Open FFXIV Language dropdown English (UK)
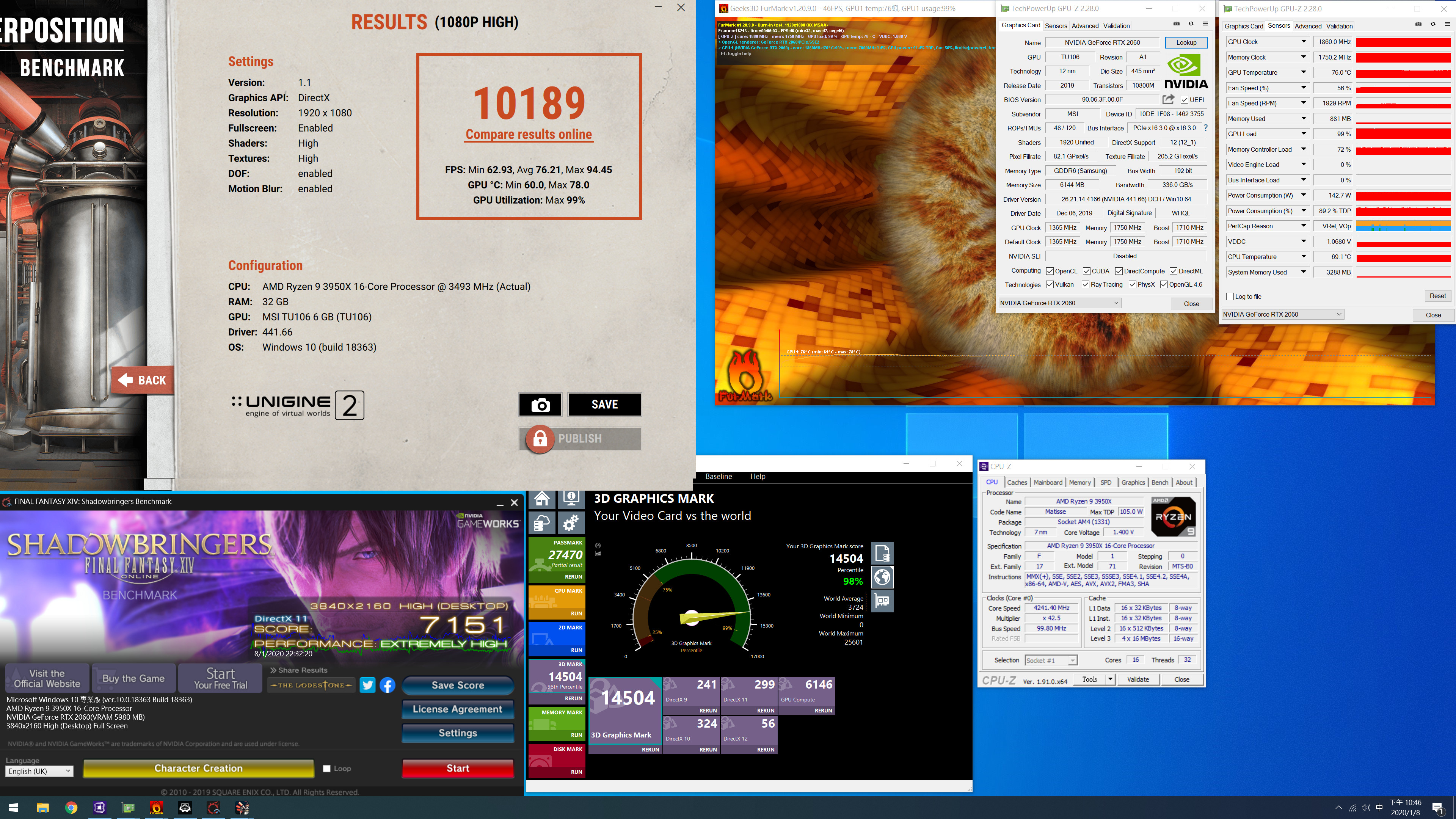 point(39,772)
